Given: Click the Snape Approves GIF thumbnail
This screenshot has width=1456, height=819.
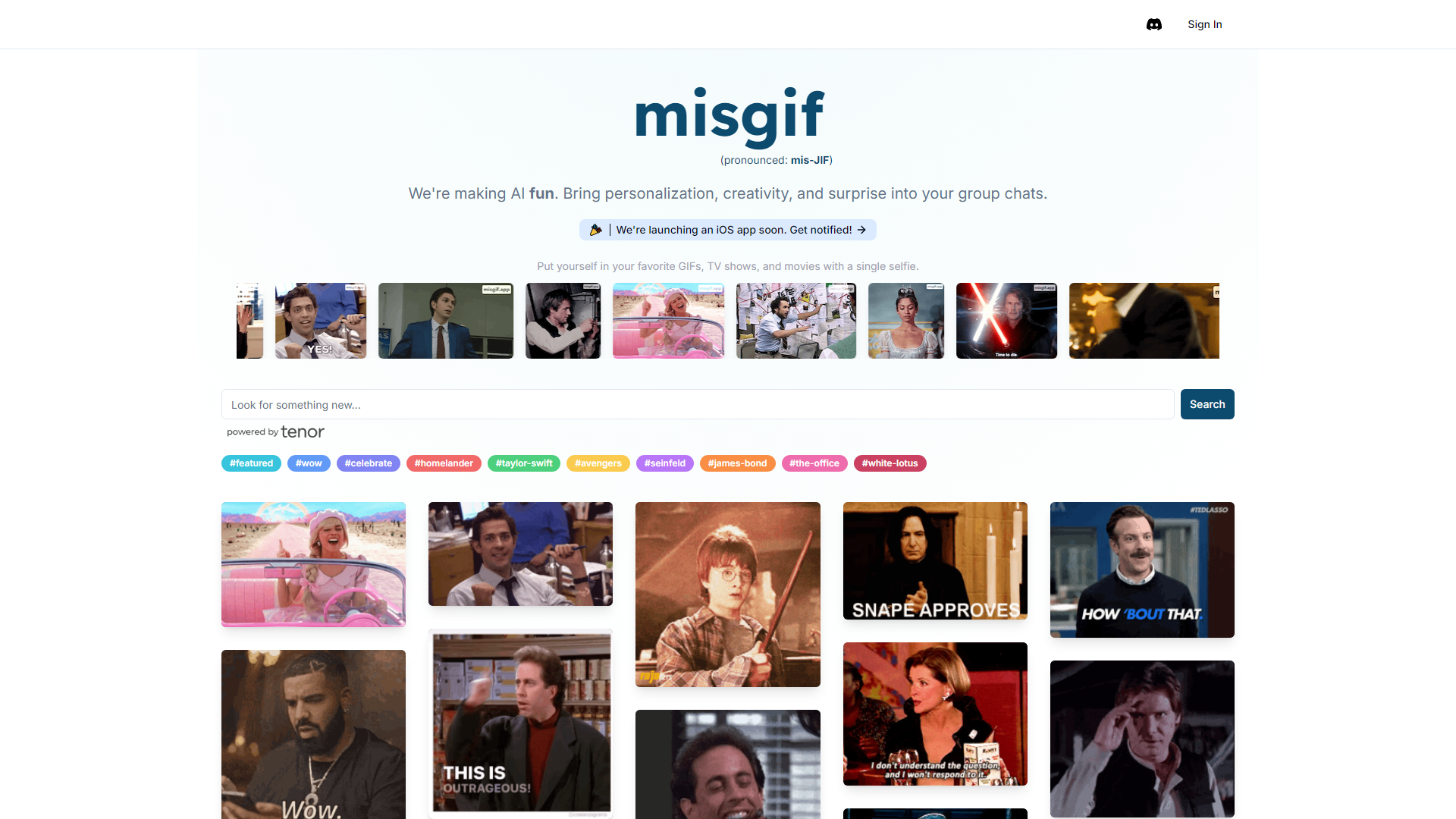Looking at the screenshot, I should pos(935,561).
